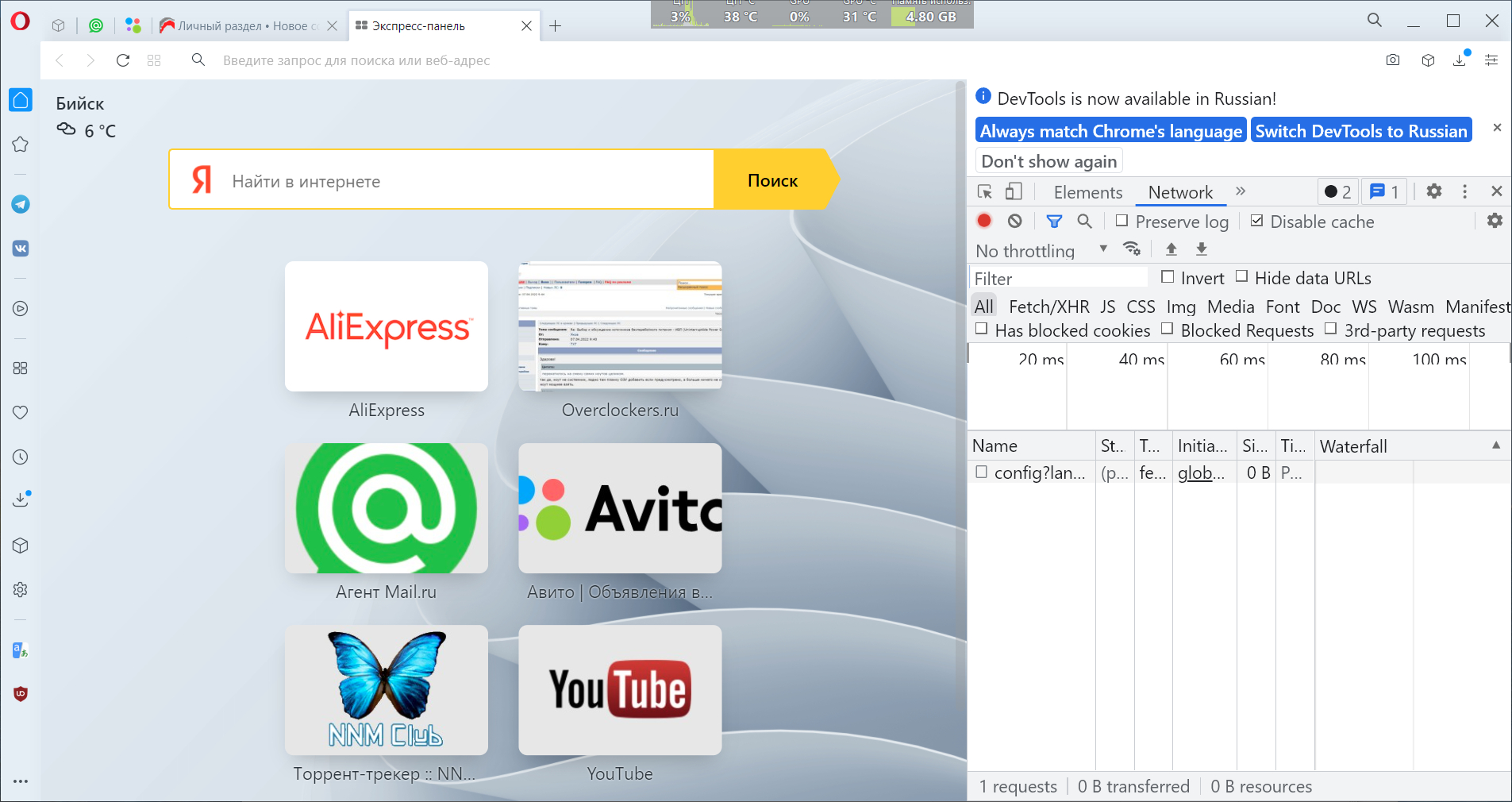The image size is (1512, 802).
Task: Open DevTools settings gear
Action: point(1434,191)
